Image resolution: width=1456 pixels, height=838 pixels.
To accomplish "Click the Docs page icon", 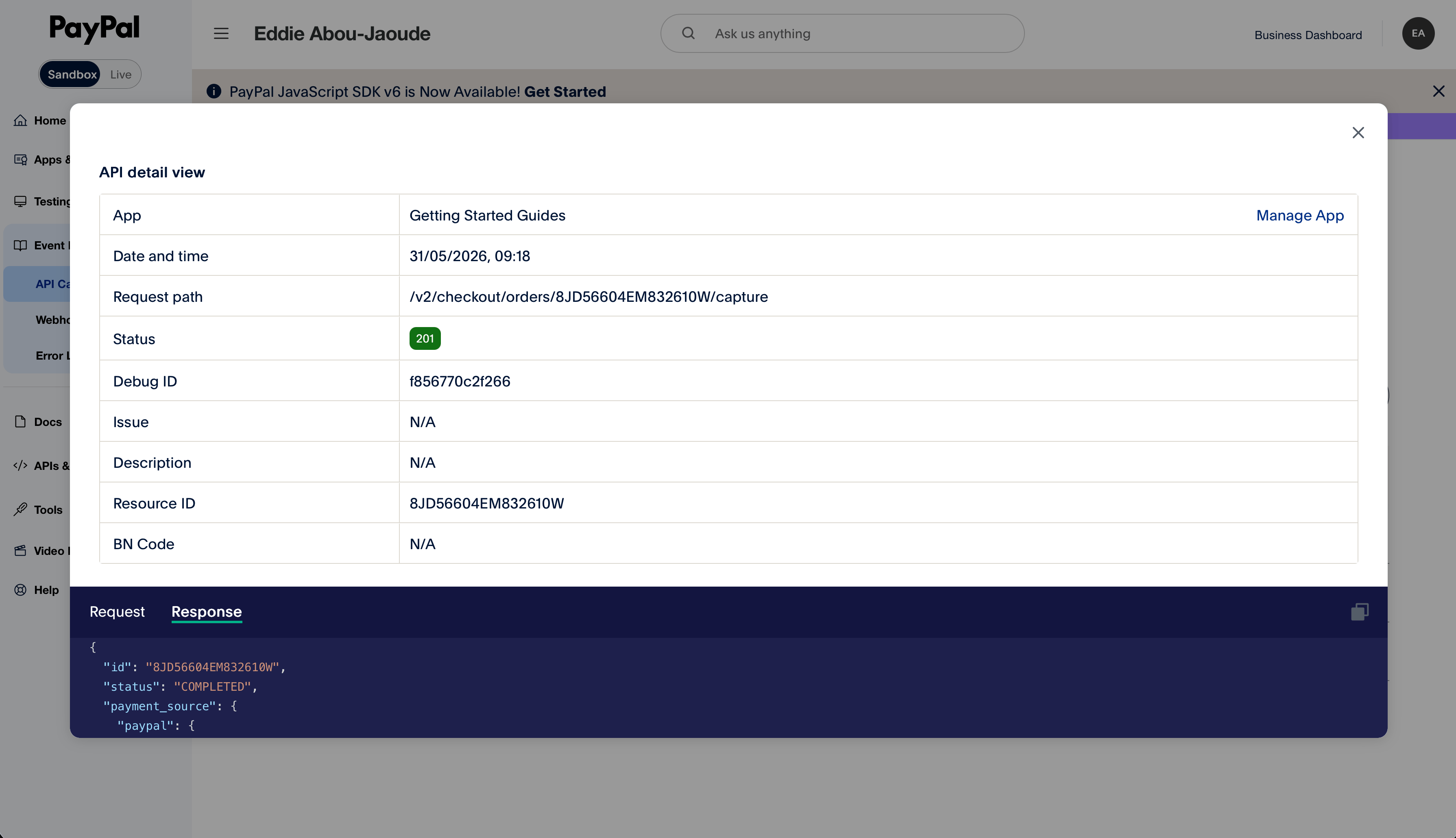I will 21,422.
